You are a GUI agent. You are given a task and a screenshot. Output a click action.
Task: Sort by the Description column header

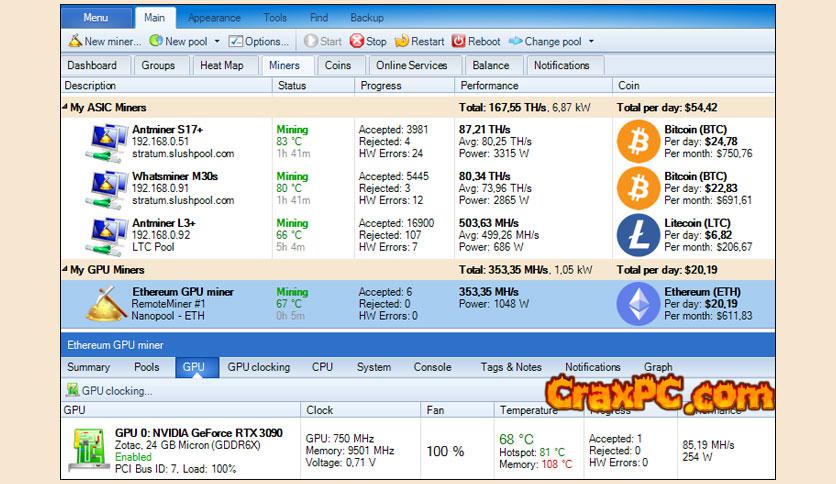click(x=167, y=85)
